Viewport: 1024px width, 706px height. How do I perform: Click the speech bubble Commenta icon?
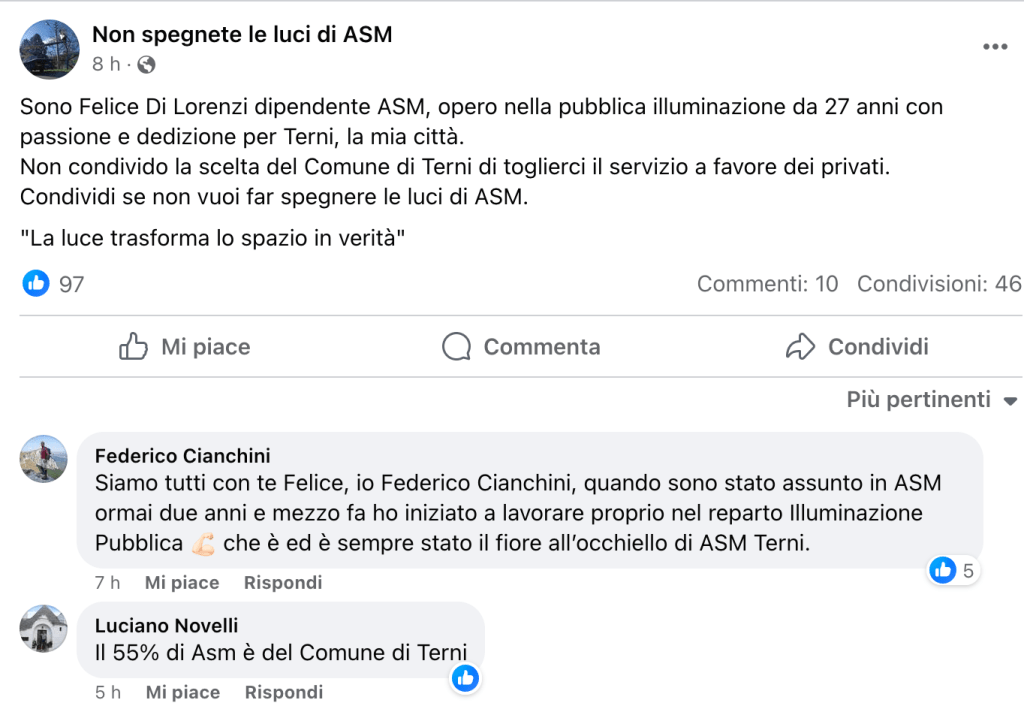(456, 347)
